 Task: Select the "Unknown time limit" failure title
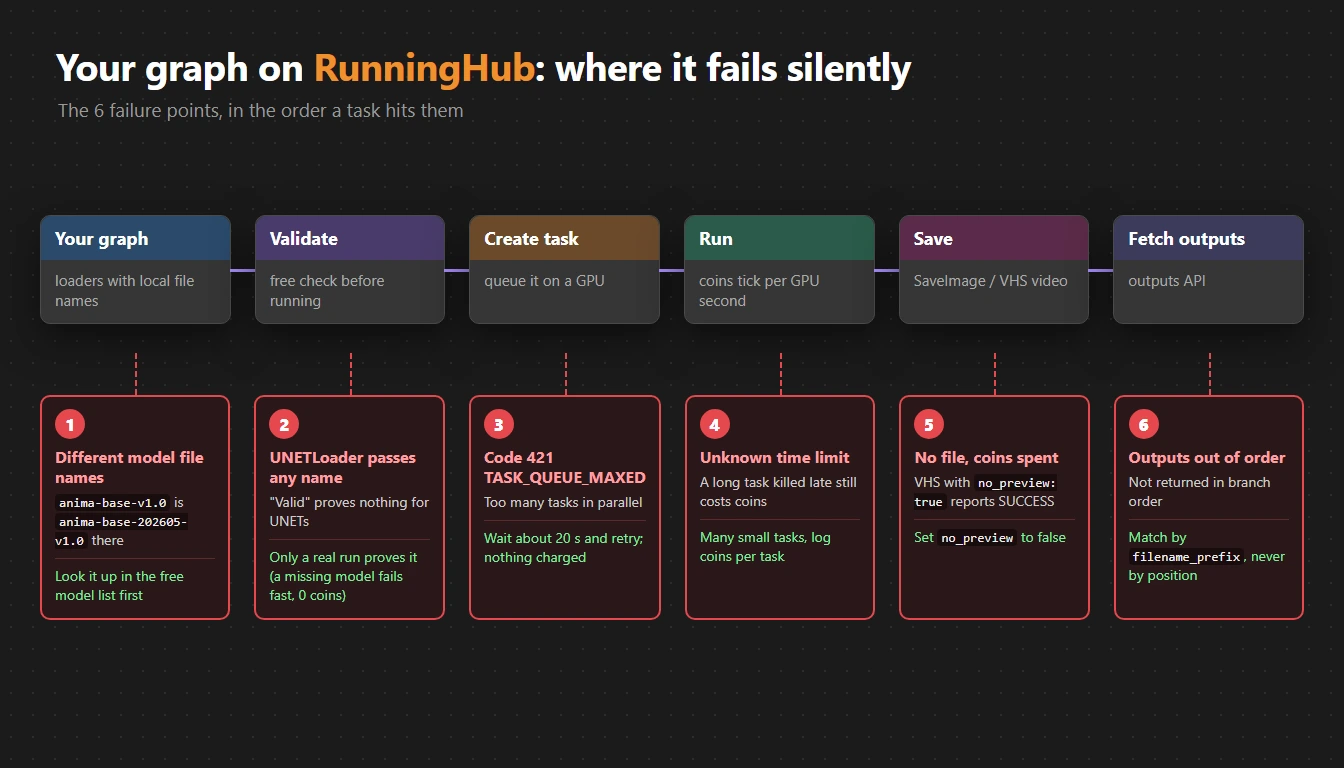tap(775, 457)
